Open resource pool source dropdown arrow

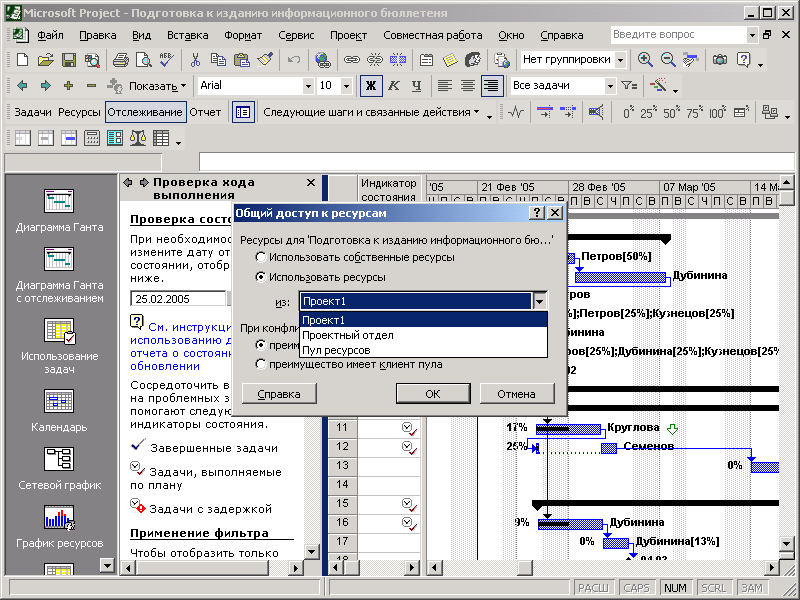[x=540, y=301]
